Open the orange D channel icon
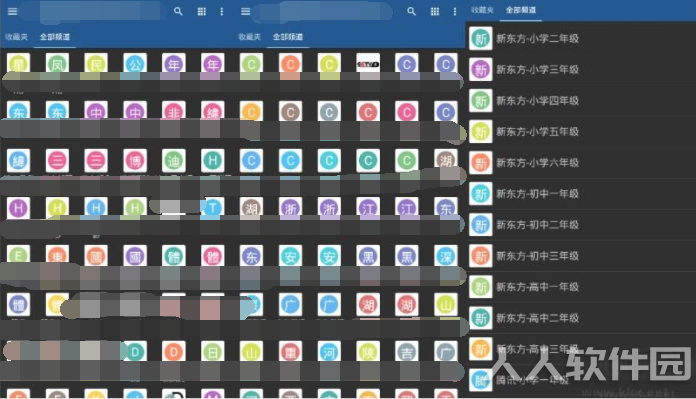The width and height of the screenshot is (696, 399). click(174, 352)
